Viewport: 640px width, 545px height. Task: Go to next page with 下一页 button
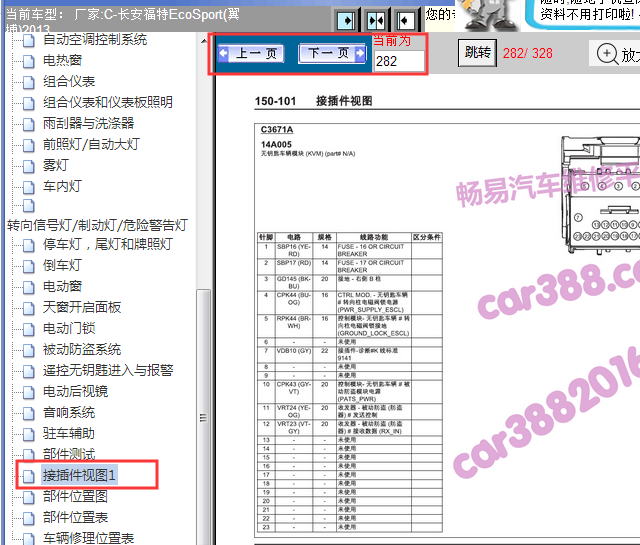coord(332,53)
